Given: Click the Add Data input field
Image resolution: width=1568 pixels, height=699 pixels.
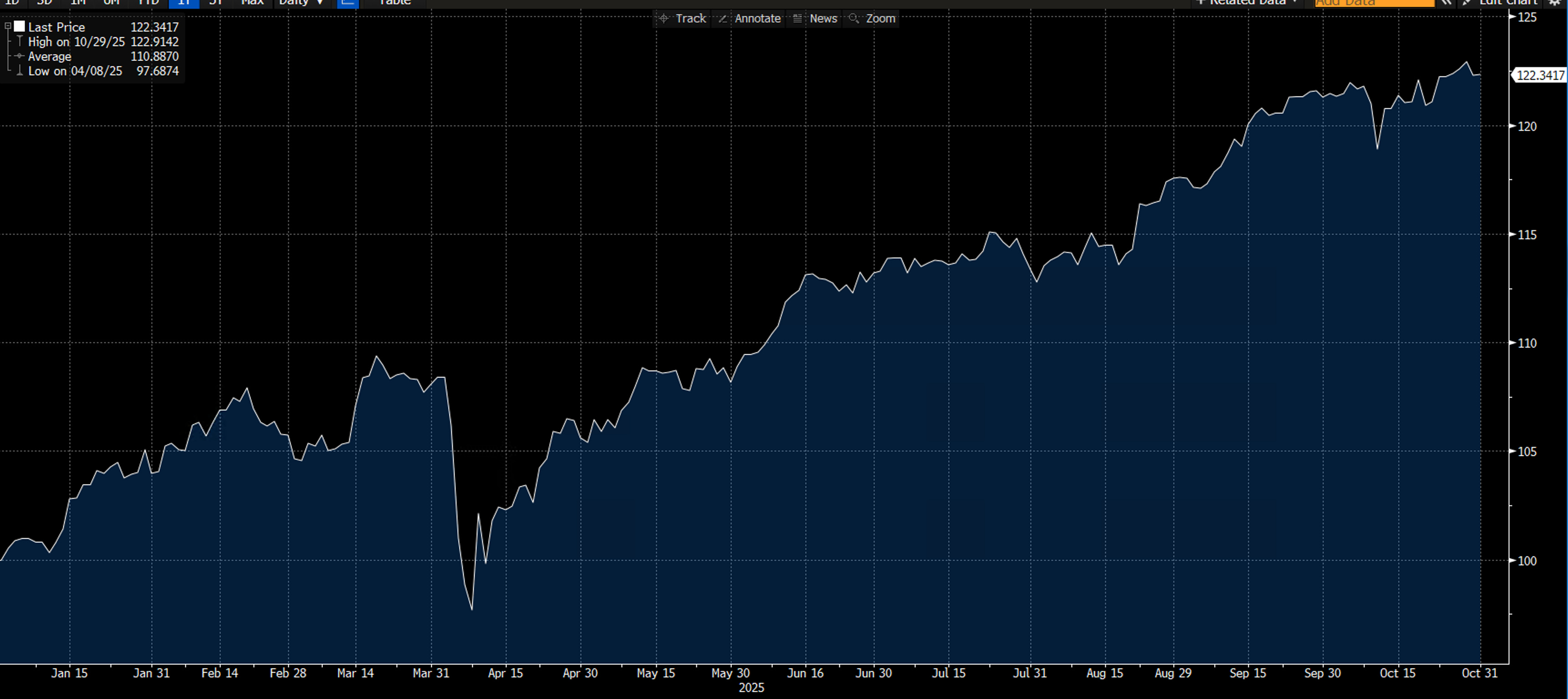Looking at the screenshot, I should [1374, 2].
